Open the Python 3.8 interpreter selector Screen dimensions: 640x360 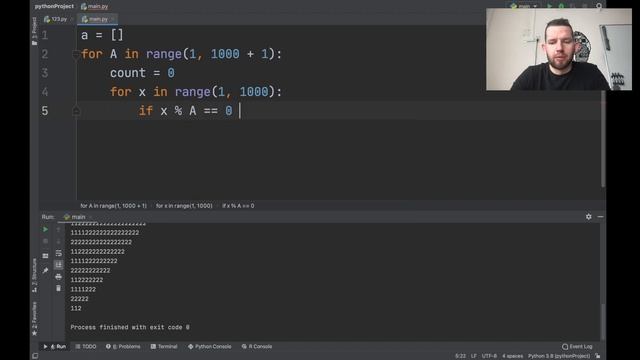[559, 356]
